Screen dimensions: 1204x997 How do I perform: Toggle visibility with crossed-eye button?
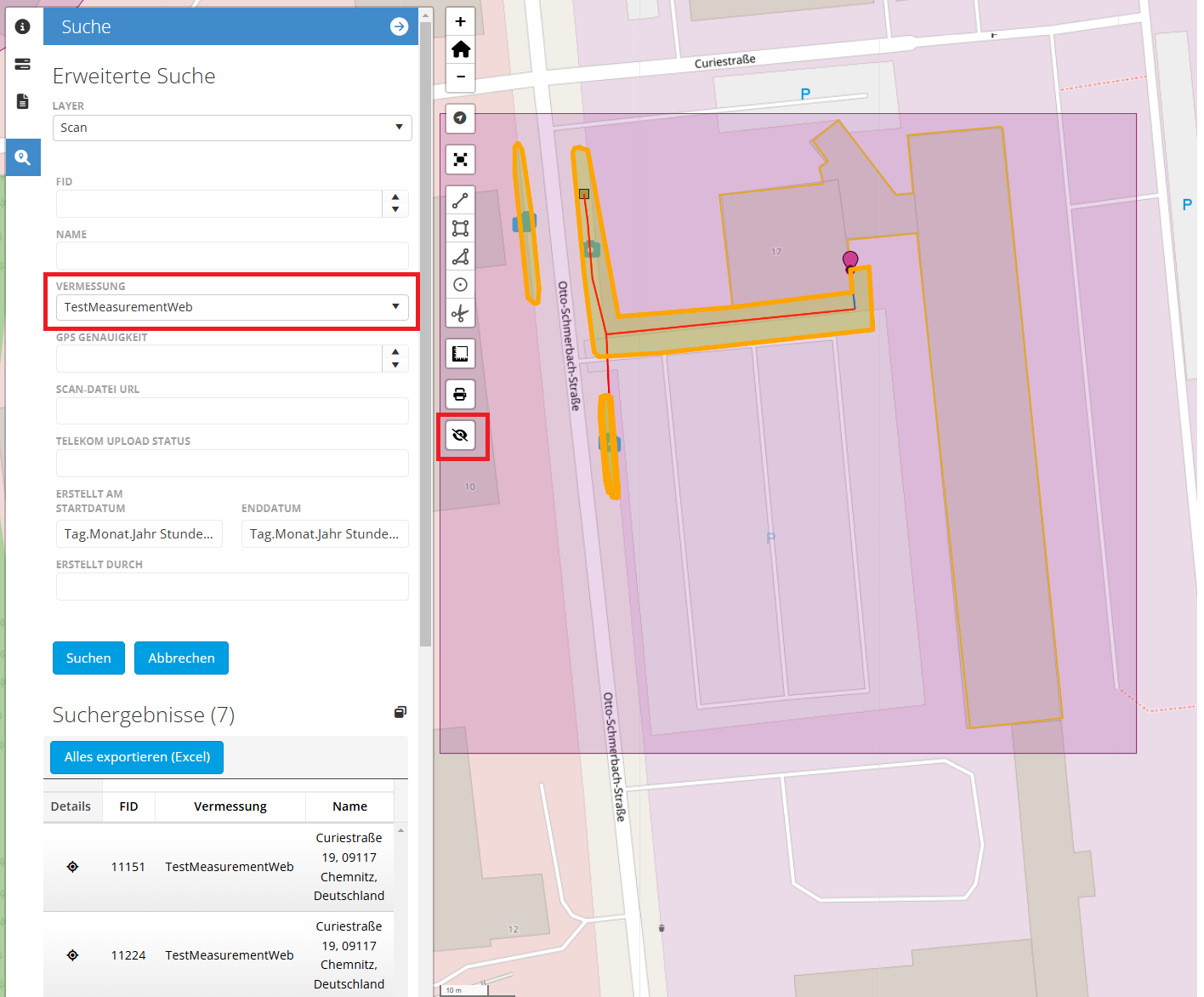click(460, 436)
